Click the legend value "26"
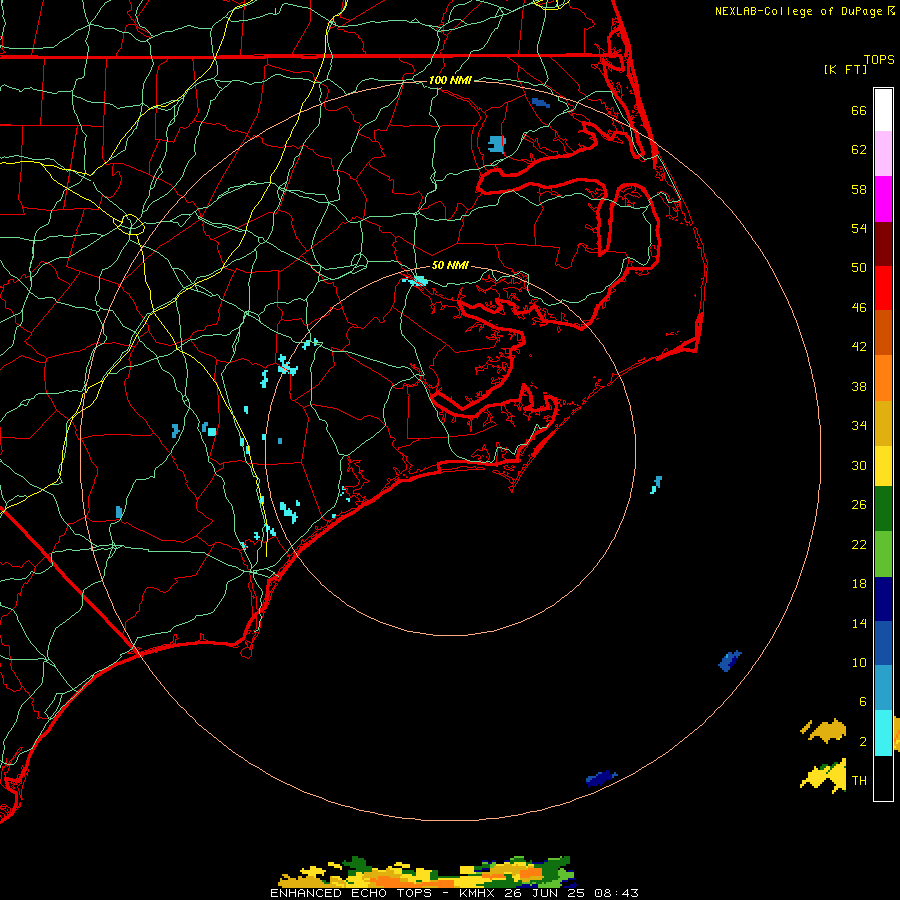Screen dimensions: 900x900 click(x=859, y=505)
